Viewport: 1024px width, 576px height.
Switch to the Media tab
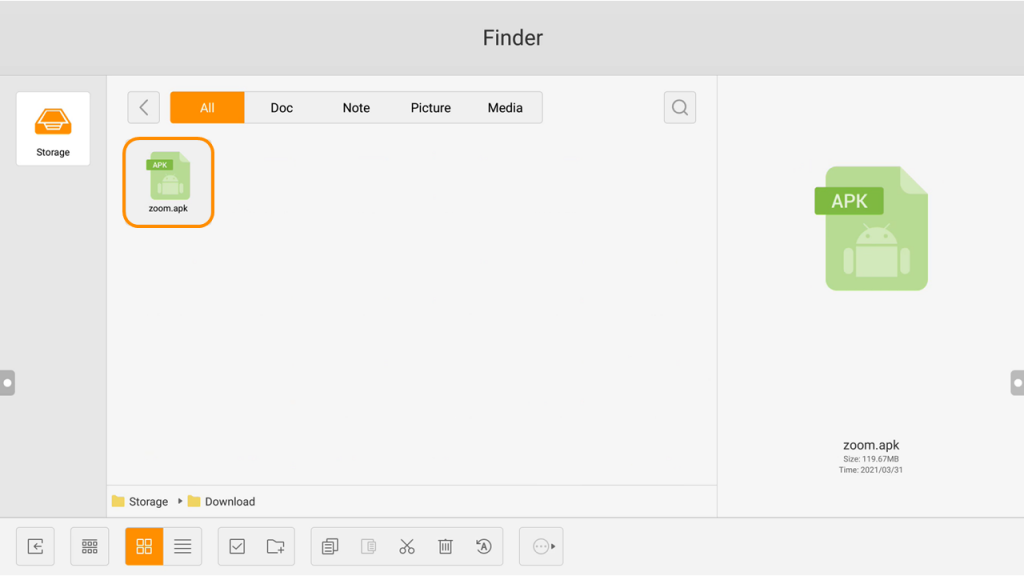(x=505, y=107)
